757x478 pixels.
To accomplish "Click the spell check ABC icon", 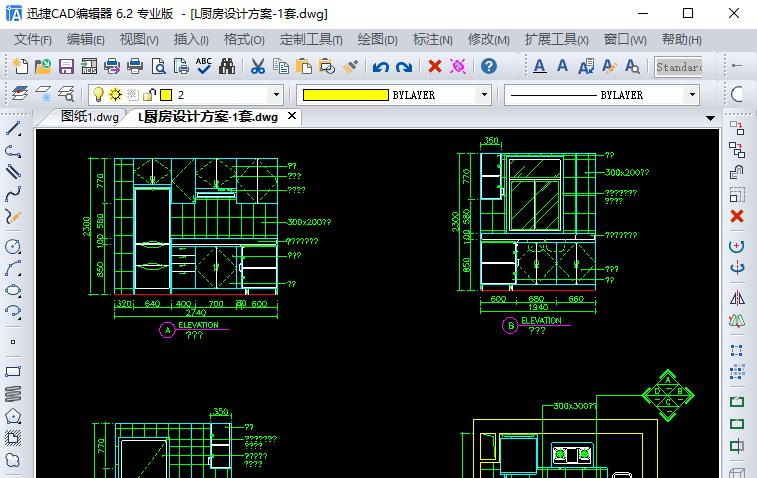I will click(x=204, y=67).
